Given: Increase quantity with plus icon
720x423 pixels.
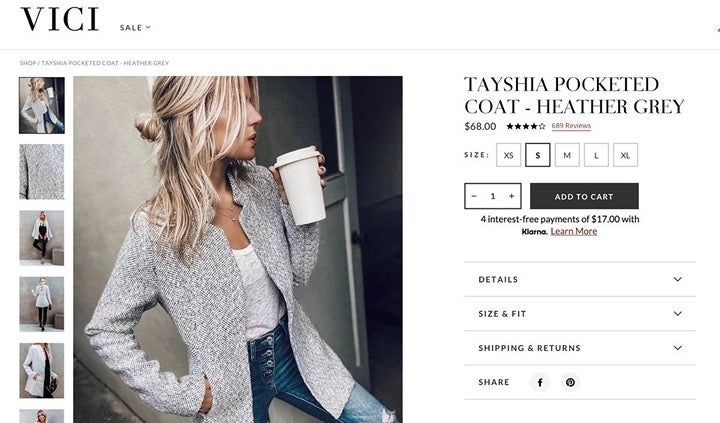Looking at the screenshot, I should click(512, 196).
